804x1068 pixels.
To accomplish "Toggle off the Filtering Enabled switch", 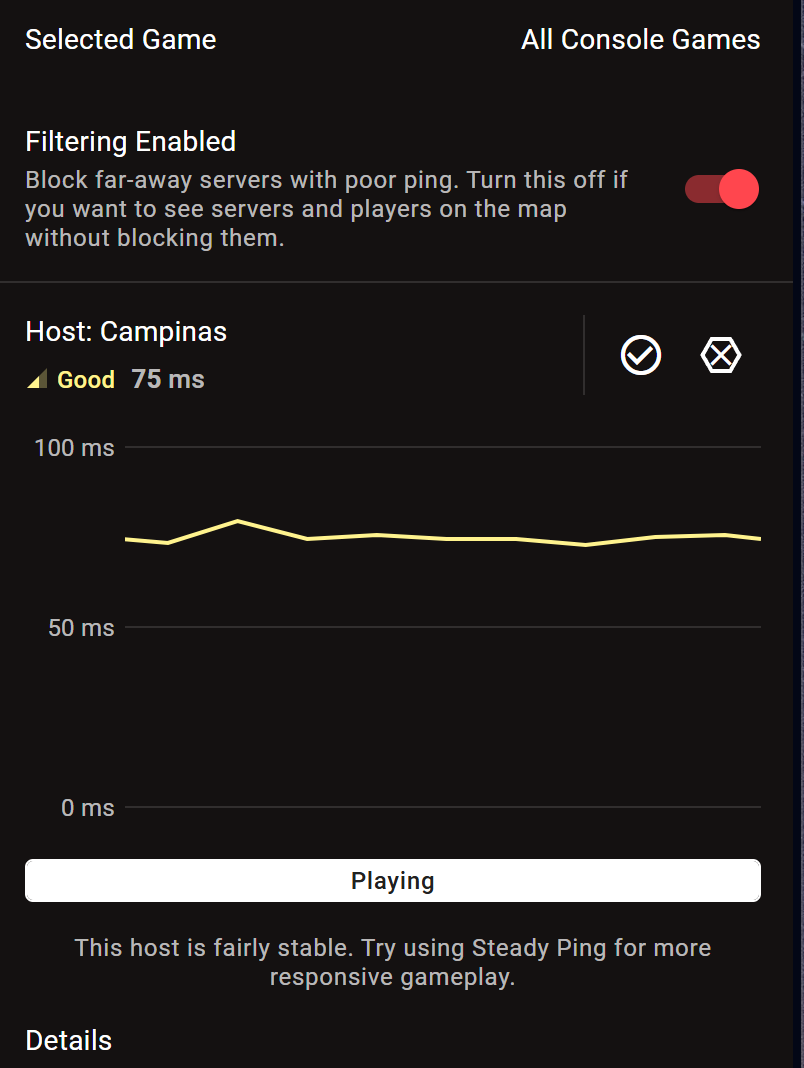I will tap(722, 189).
